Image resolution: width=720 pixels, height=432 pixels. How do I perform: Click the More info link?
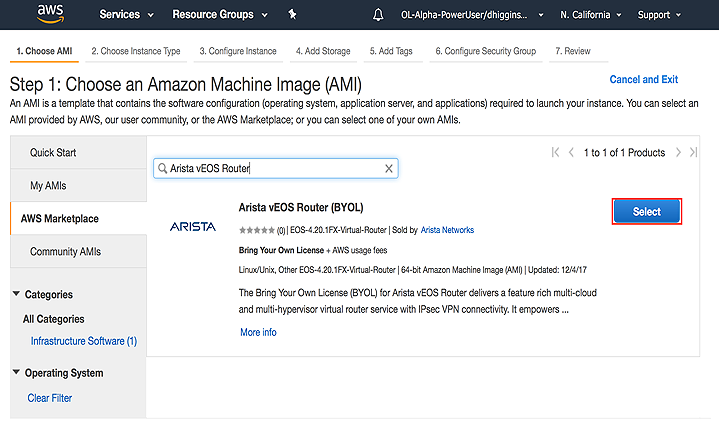click(x=258, y=332)
